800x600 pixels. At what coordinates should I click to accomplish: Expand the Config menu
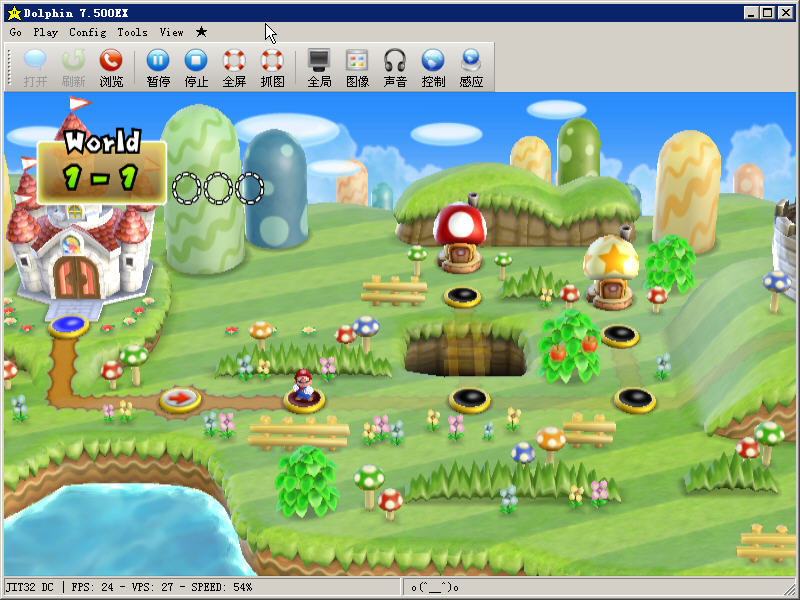tap(88, 32)
